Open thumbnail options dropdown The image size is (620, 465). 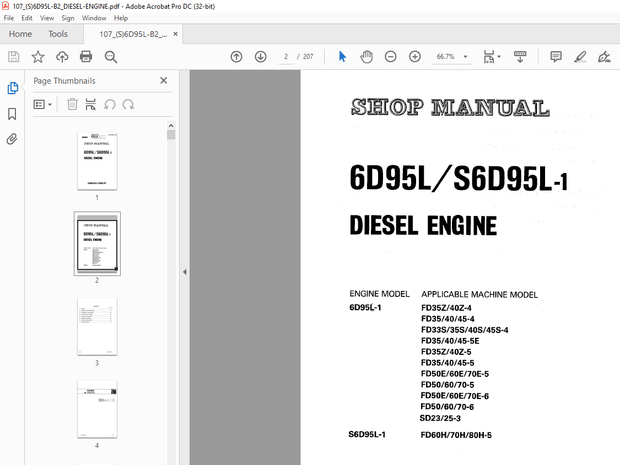click(x=43, y=104)
